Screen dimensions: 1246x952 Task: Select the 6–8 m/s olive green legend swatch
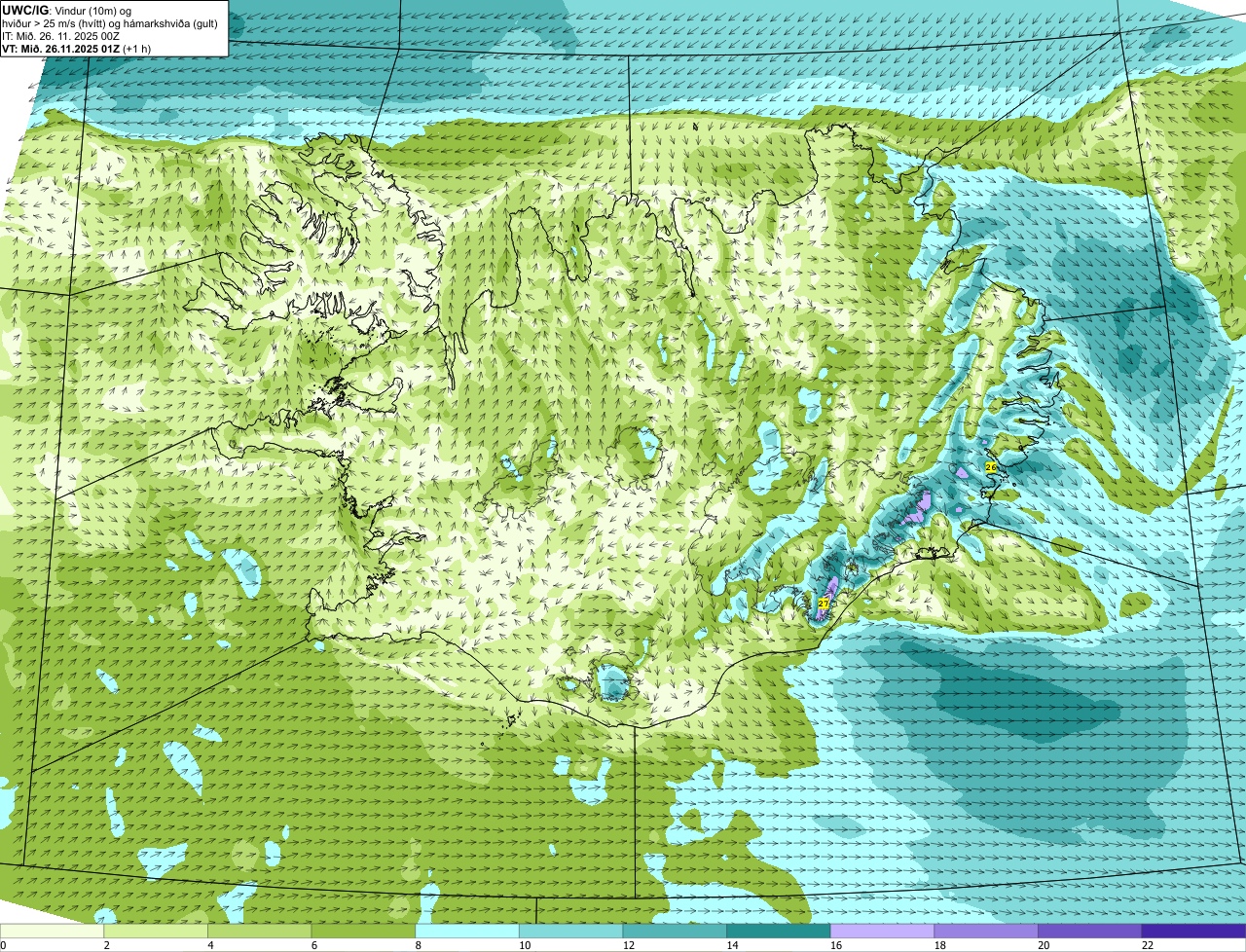[363, 931]
